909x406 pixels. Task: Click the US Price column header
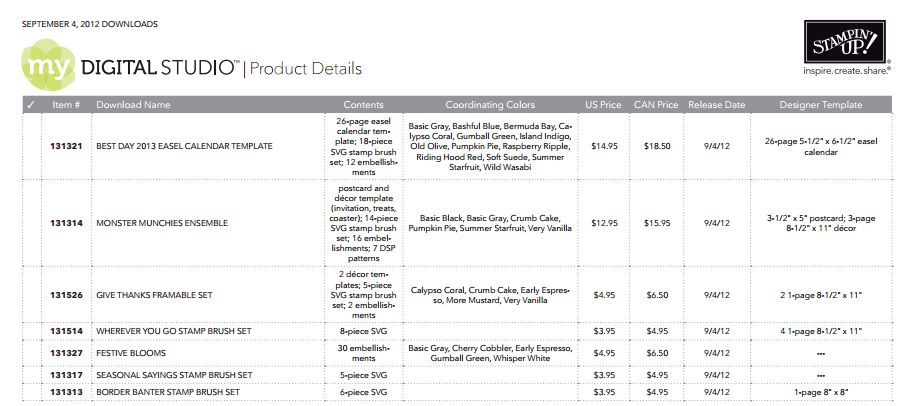tap(604, 104)
